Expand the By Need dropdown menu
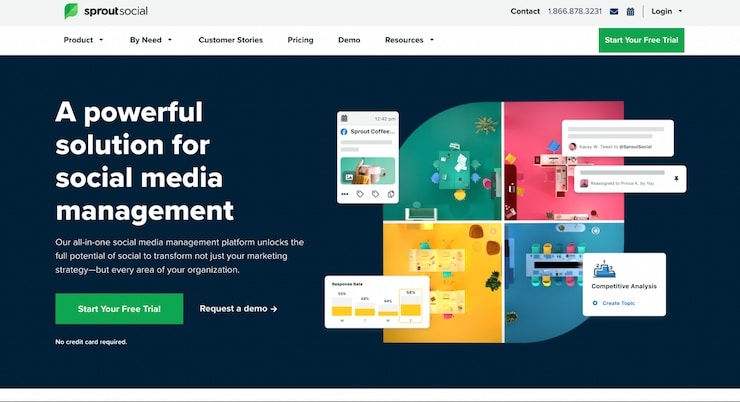This screenshot has width=740, height=402. (151, 40)
